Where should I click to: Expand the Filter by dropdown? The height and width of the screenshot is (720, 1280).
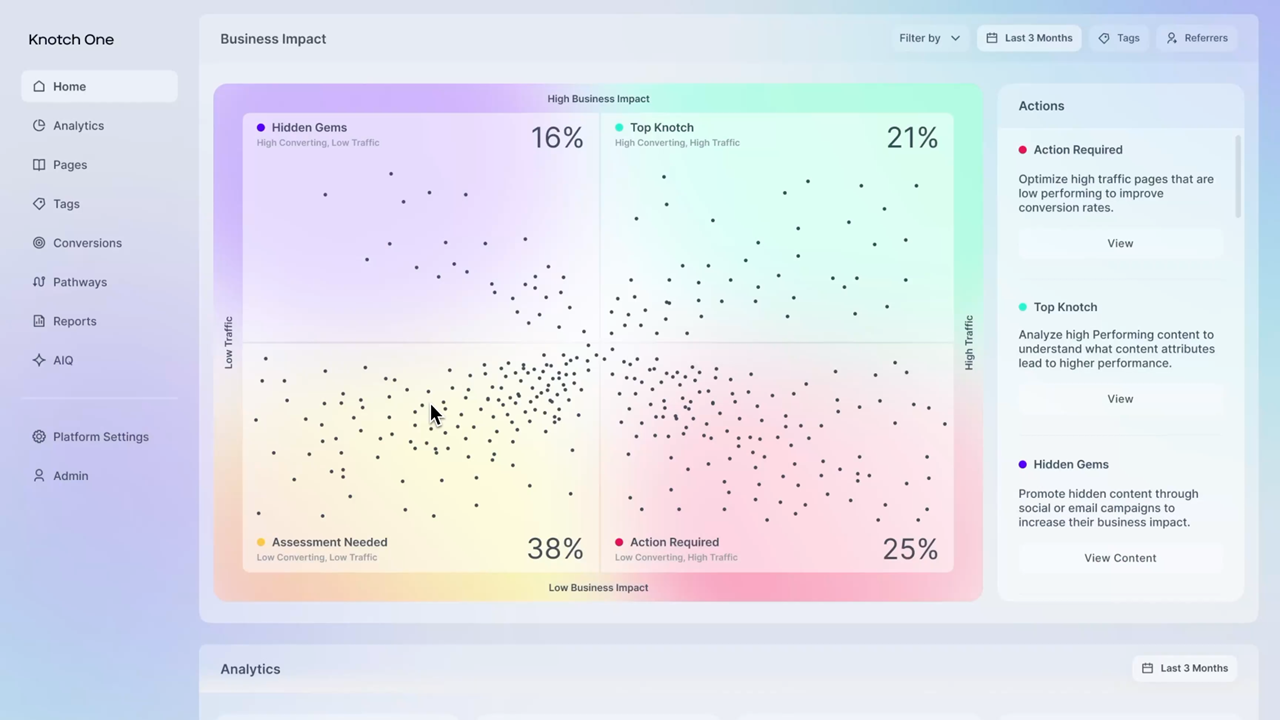pyautogui.click(x=929, y=38)
